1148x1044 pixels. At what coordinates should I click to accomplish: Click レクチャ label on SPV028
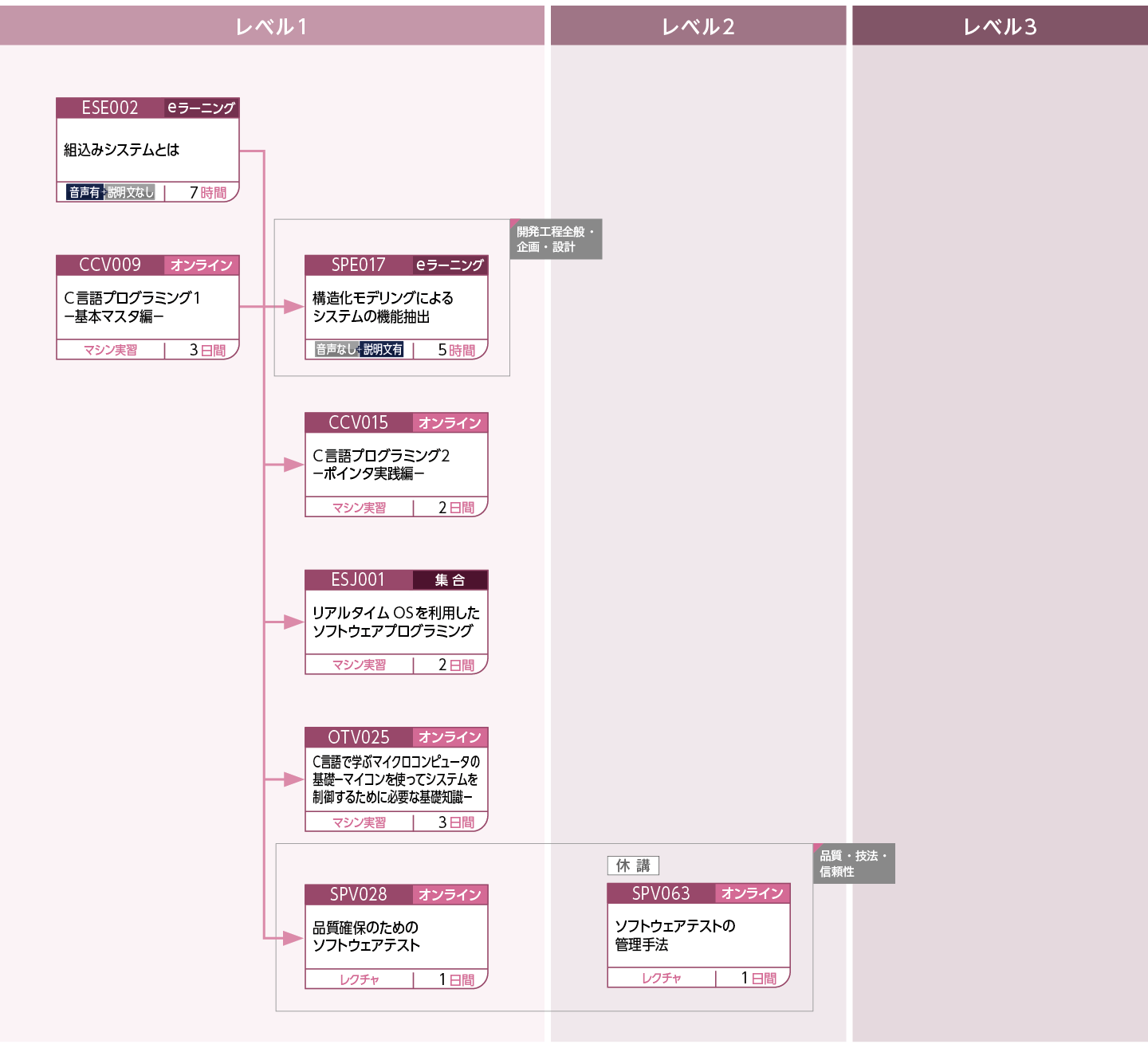click(x=359, y=979)
